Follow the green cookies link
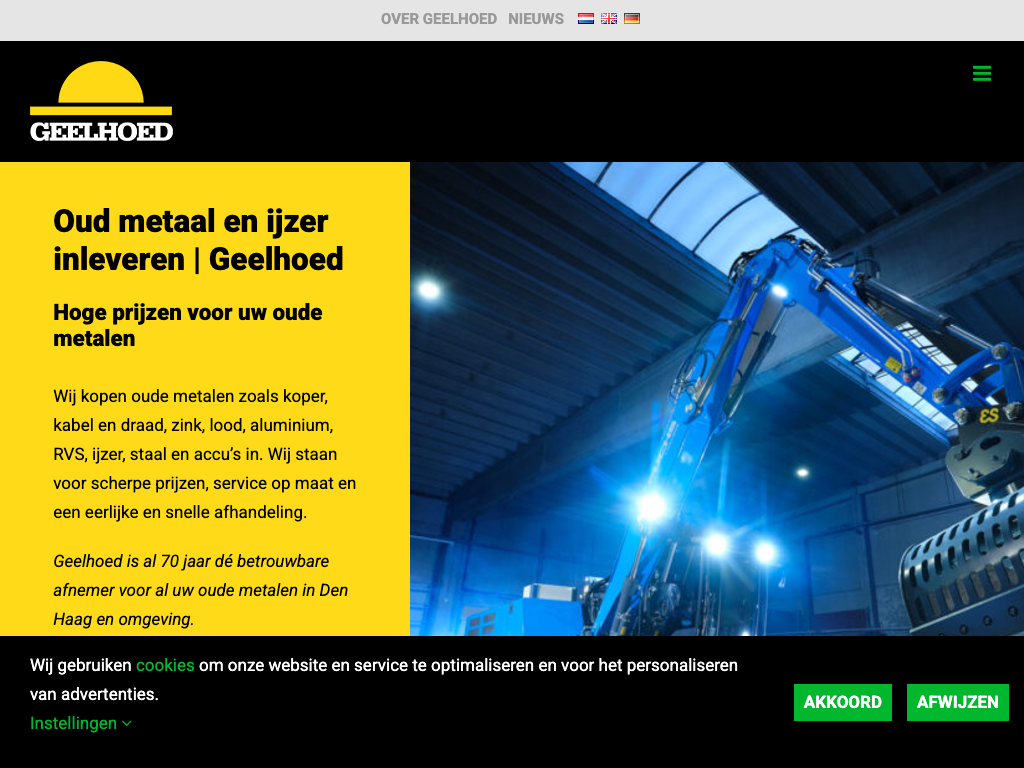The width and height of the screenshot is (1024, 768). tap(165, 665)
